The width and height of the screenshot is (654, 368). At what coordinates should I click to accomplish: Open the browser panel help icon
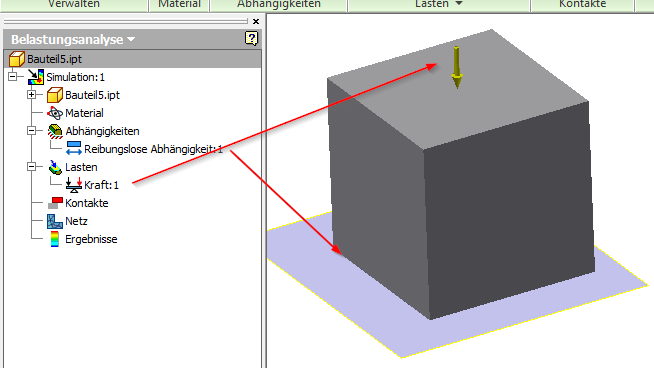pos(251,38)
